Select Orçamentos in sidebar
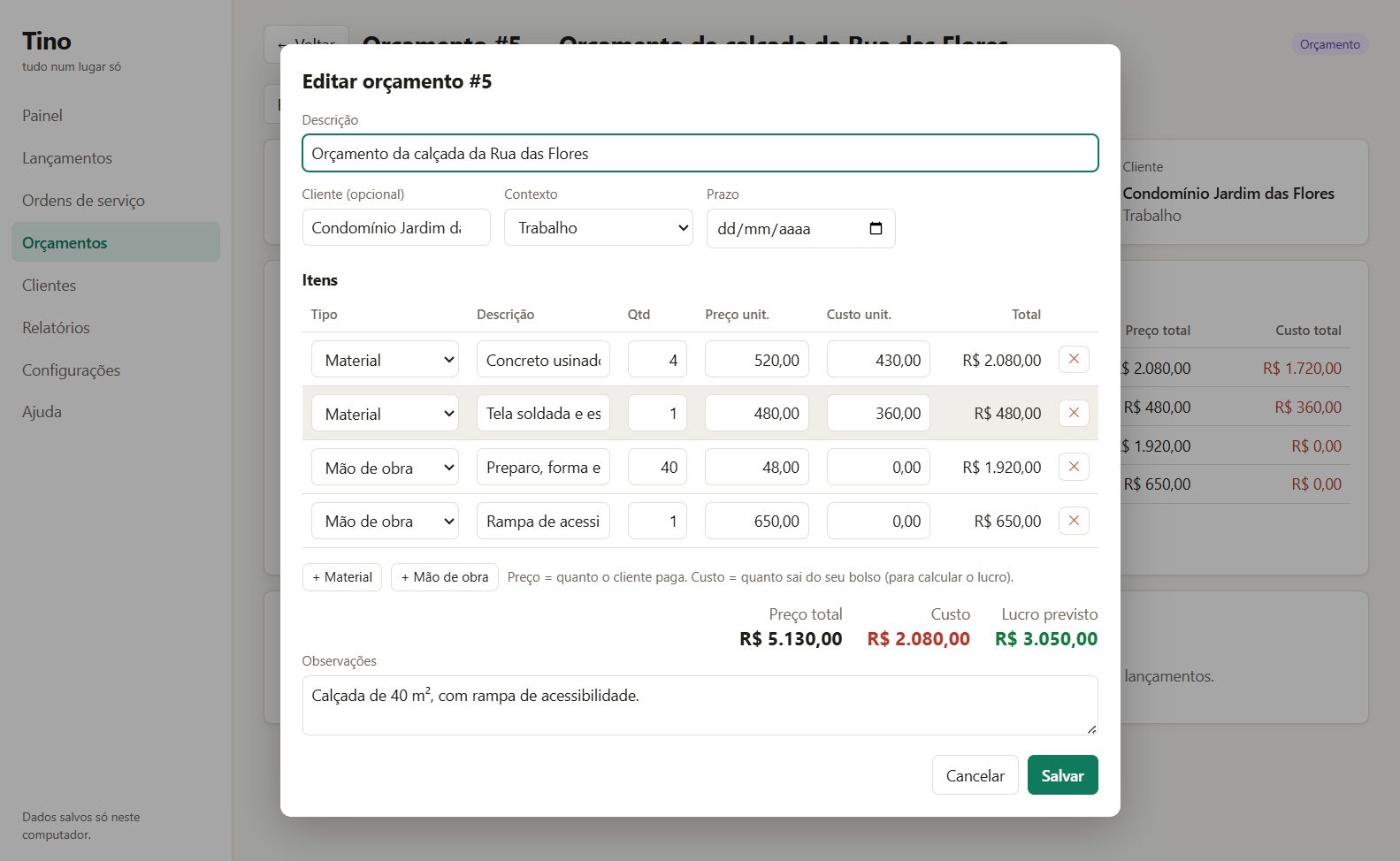The height and width of the screenshot is (861, 1400). click(116, 242)
